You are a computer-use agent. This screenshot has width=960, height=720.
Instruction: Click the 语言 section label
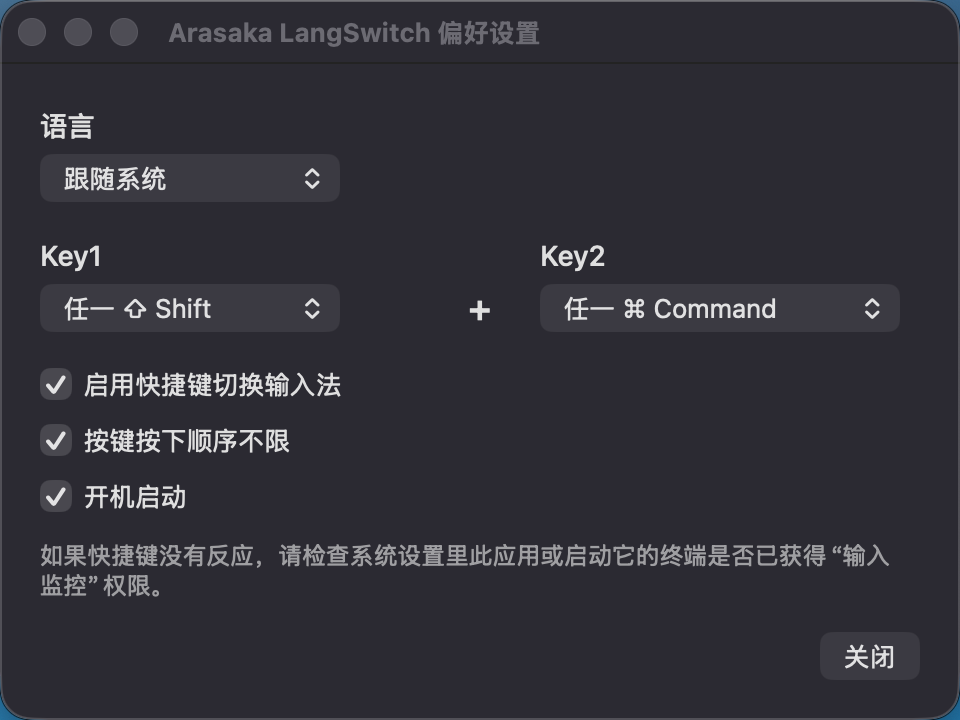pos(67,127)
